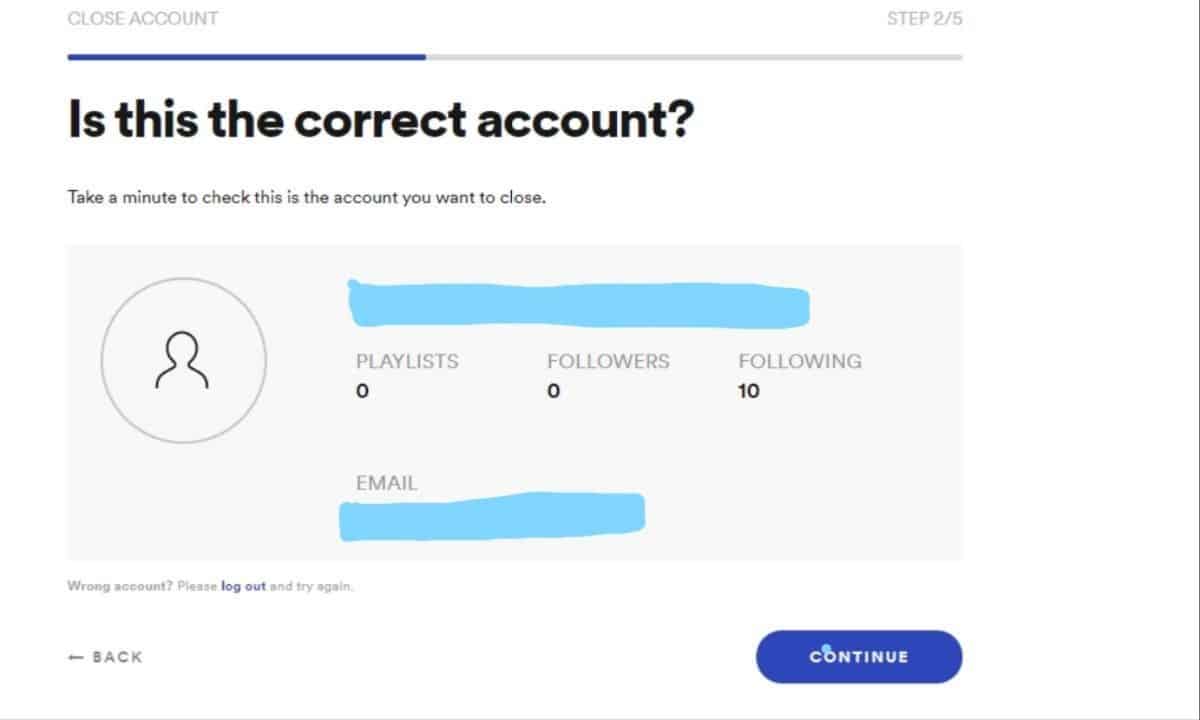Click the left arrow beside BACK
This screenshot has width=1200, height=720.
tap(75, 657)
